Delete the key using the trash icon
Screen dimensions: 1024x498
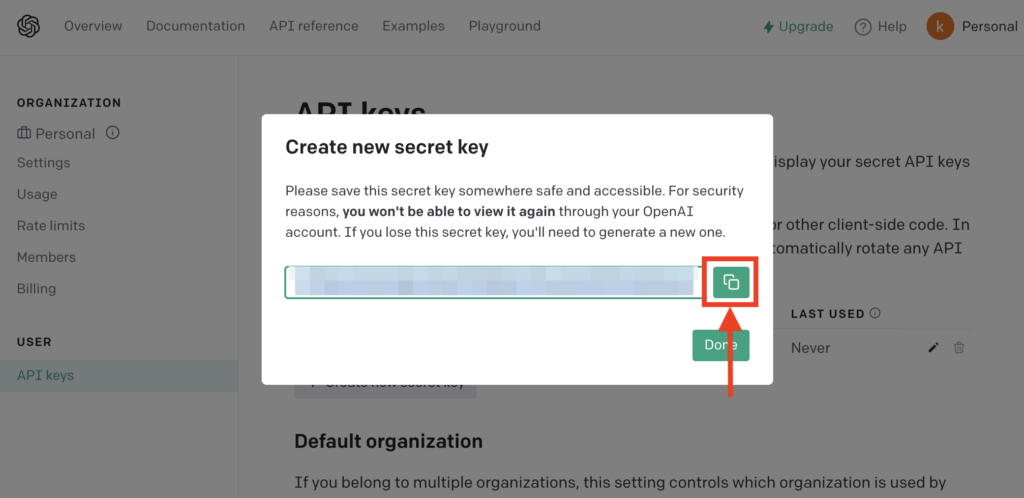pyautogui.click(x=959, y=348)
